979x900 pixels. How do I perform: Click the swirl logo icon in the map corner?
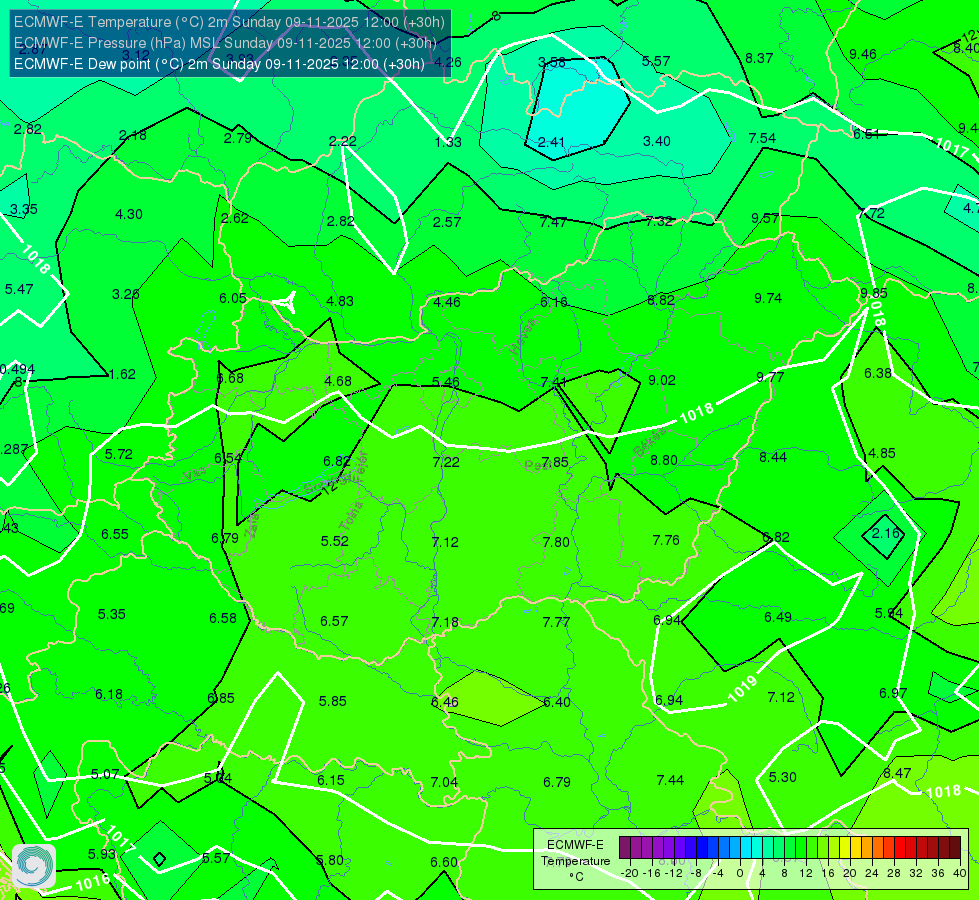coord(34,865)
